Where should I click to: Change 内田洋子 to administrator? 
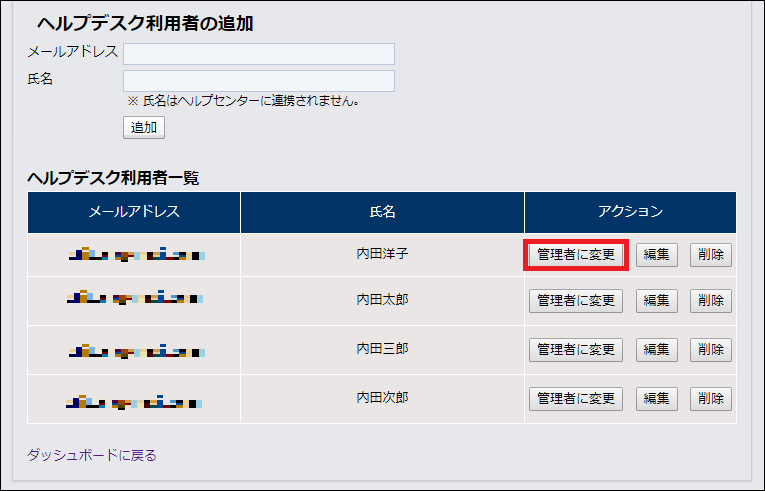576,255
